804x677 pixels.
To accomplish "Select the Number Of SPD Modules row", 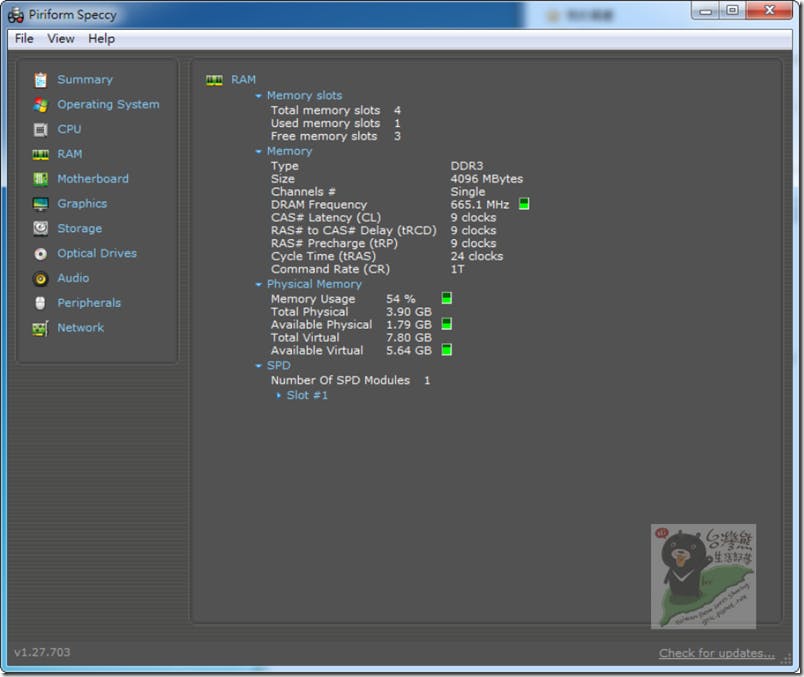I will pyautogui.click(x=351, y=381).
